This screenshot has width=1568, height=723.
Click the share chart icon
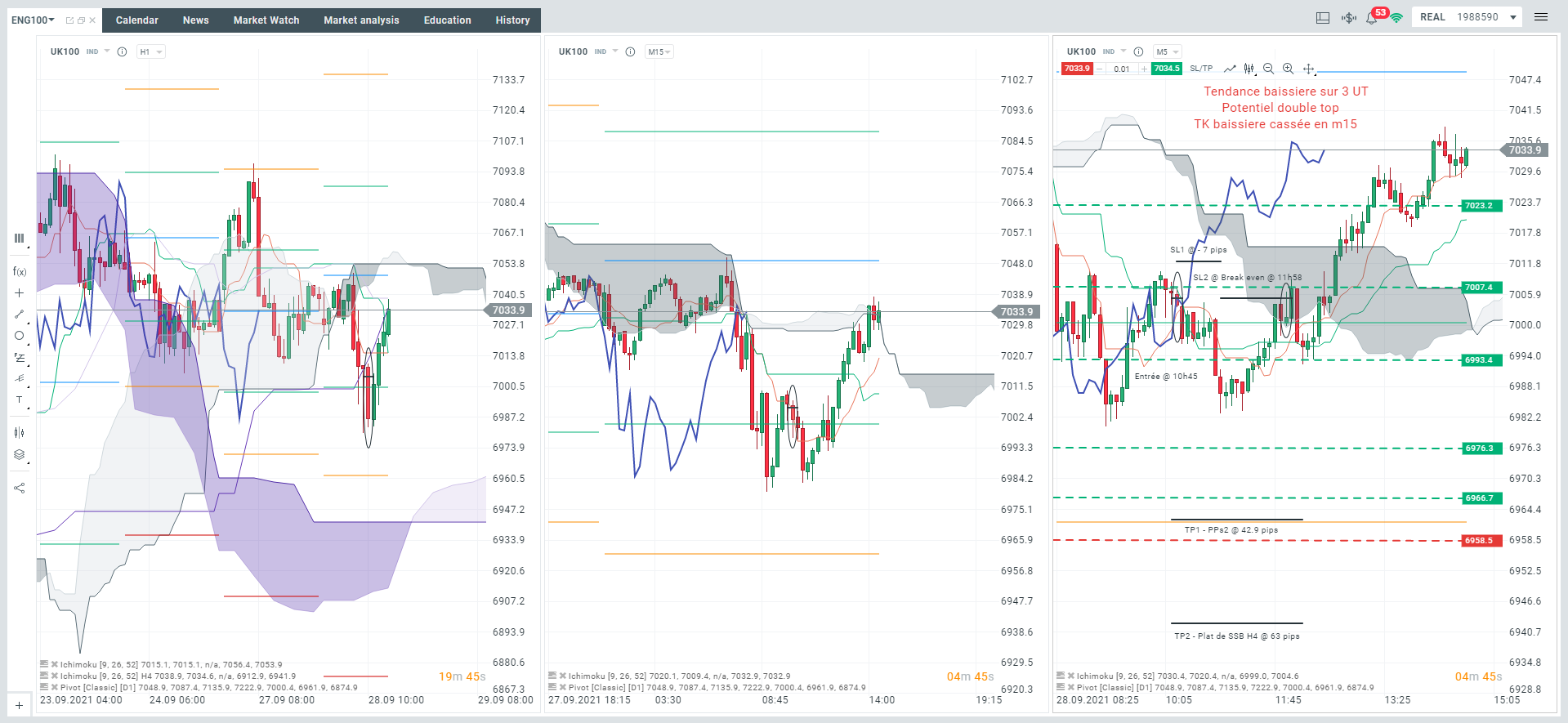[x=19, y=488]
